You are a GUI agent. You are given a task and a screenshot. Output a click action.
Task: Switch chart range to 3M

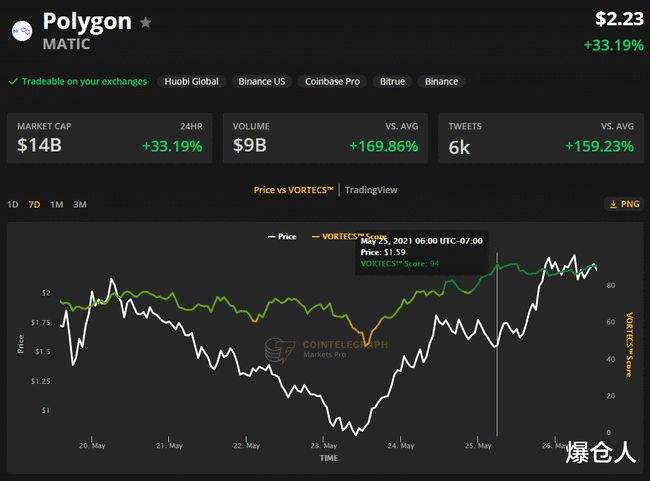point(80,204)
